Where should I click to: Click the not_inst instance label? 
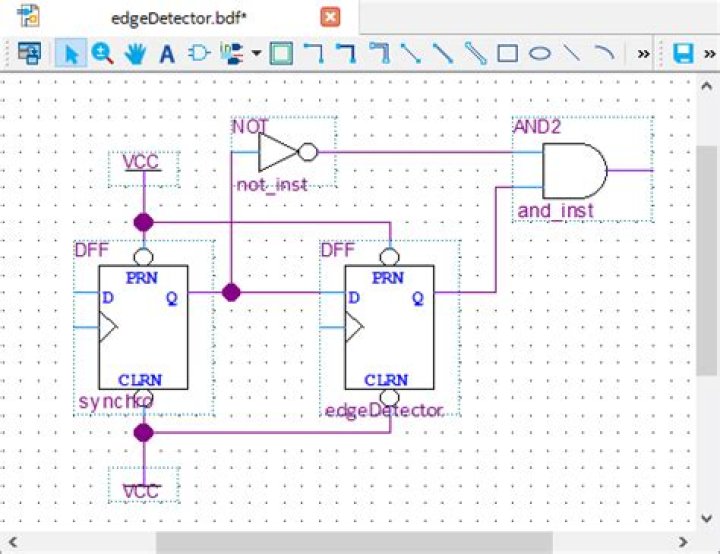[272, 185]
